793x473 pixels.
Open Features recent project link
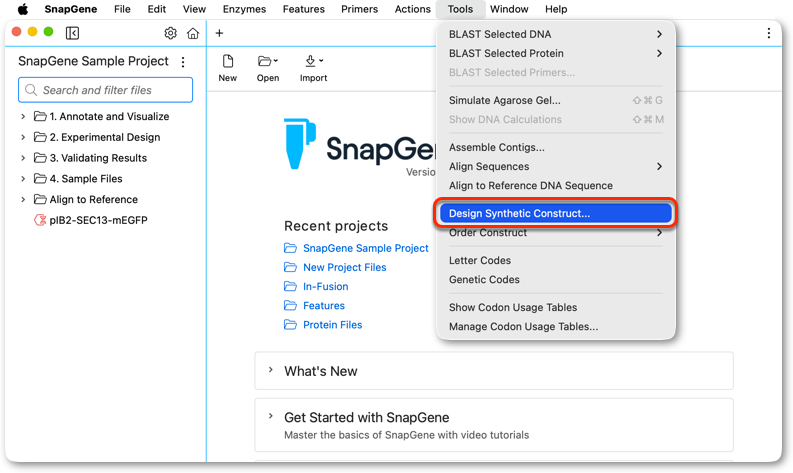(x=324, y=306)
